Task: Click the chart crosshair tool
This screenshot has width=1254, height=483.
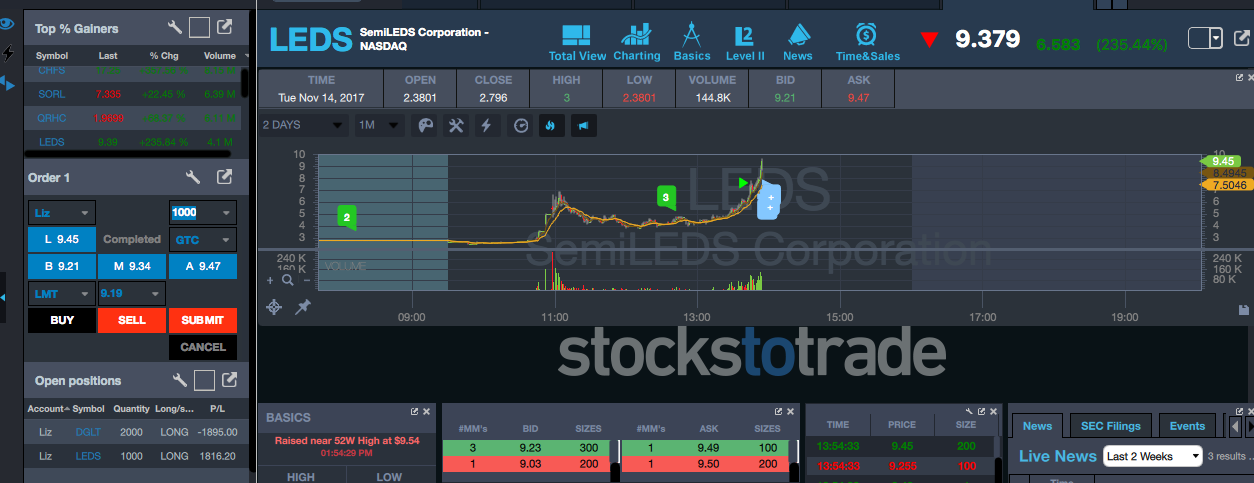Action: pos(274,307)
